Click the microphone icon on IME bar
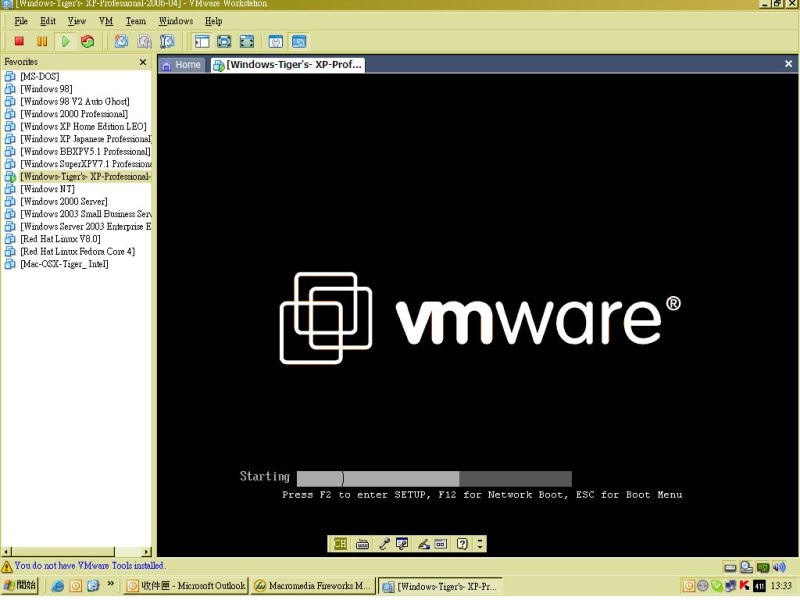The width and height of the screenshot is (800, 600). 384,544
